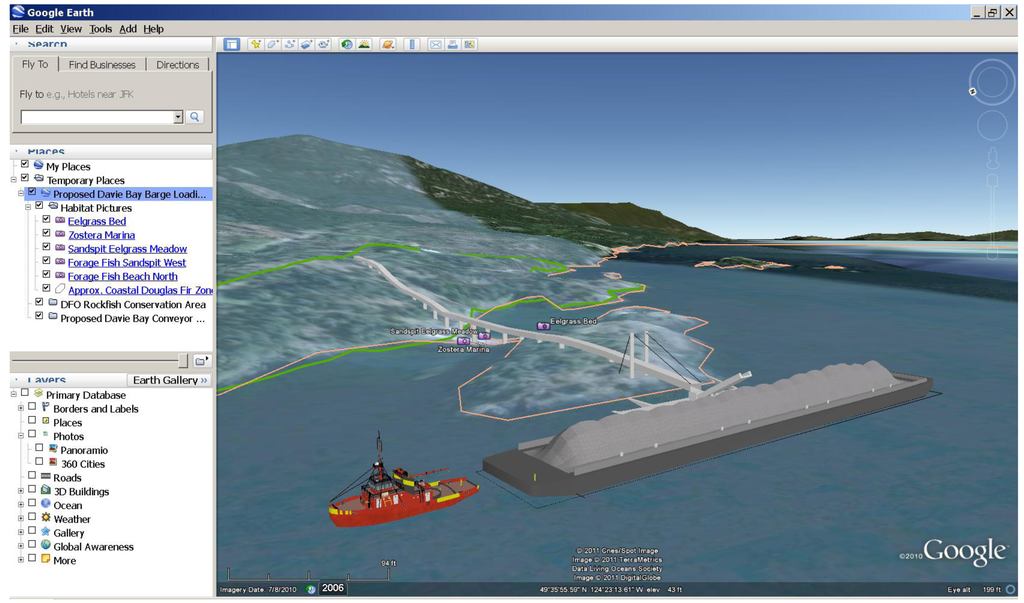Screen dimensions: 1024x603
Task: Open the Fly To search history dropdown
Action: click(178, 117)
